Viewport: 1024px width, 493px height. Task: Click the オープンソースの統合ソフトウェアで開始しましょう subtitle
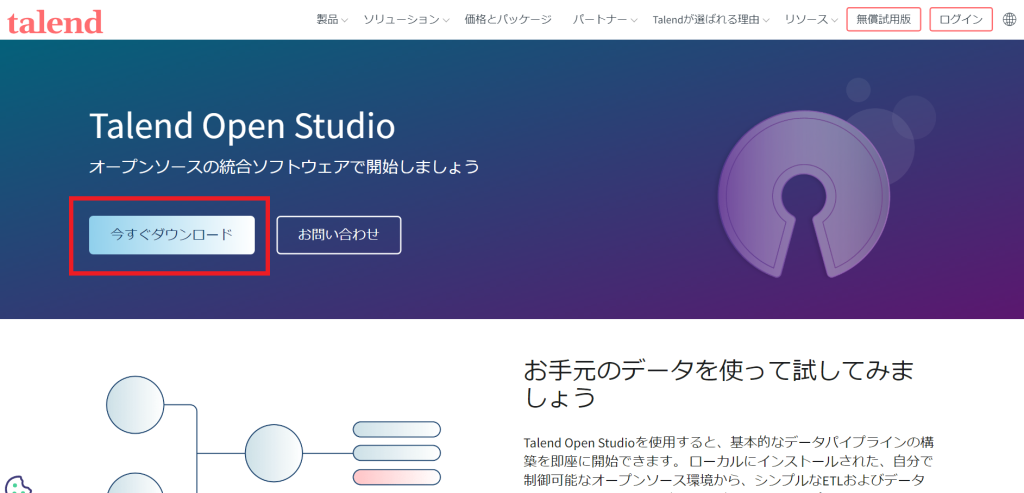(x=284, y=167)
